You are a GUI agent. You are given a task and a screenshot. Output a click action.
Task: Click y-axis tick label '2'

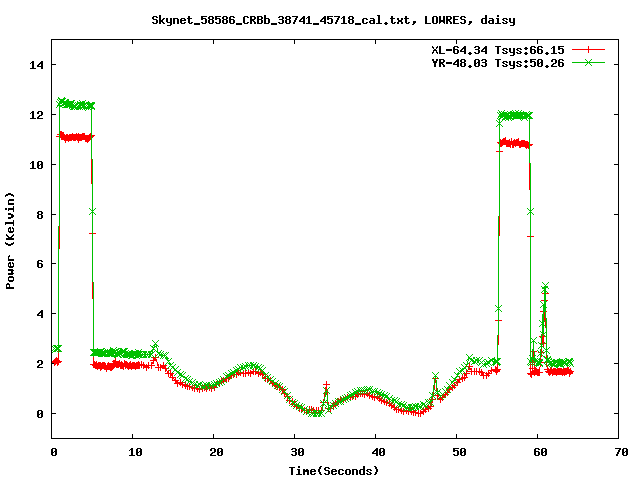click(40, 364)
